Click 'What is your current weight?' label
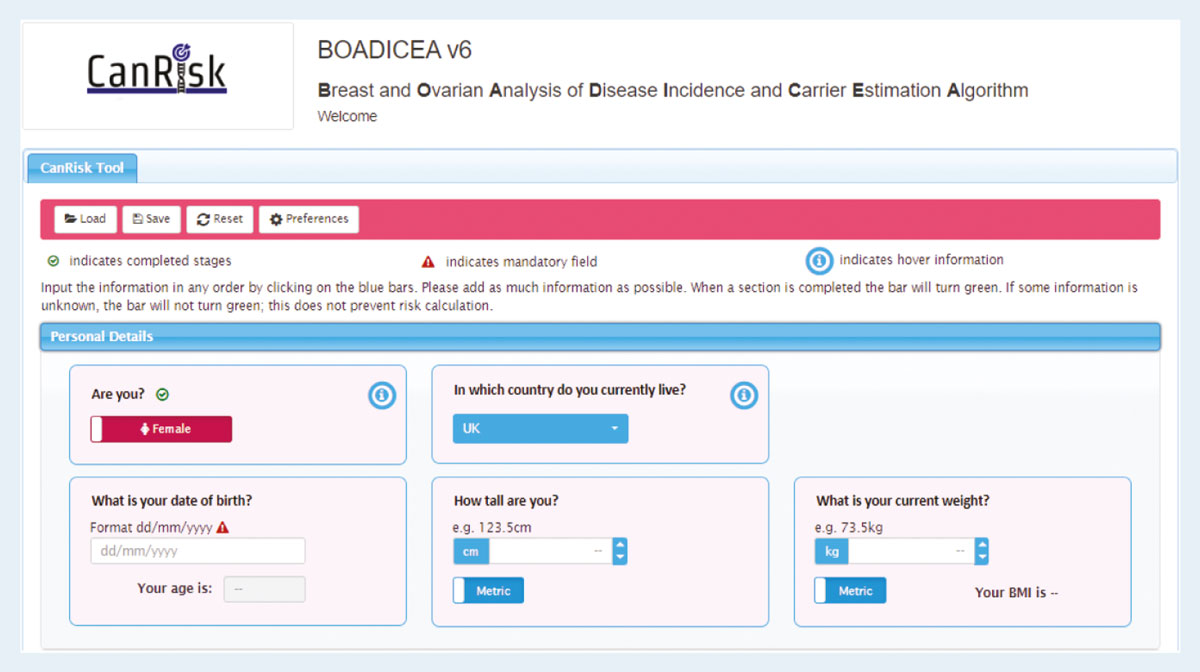Screen dimensions: 1200x672 902,502
